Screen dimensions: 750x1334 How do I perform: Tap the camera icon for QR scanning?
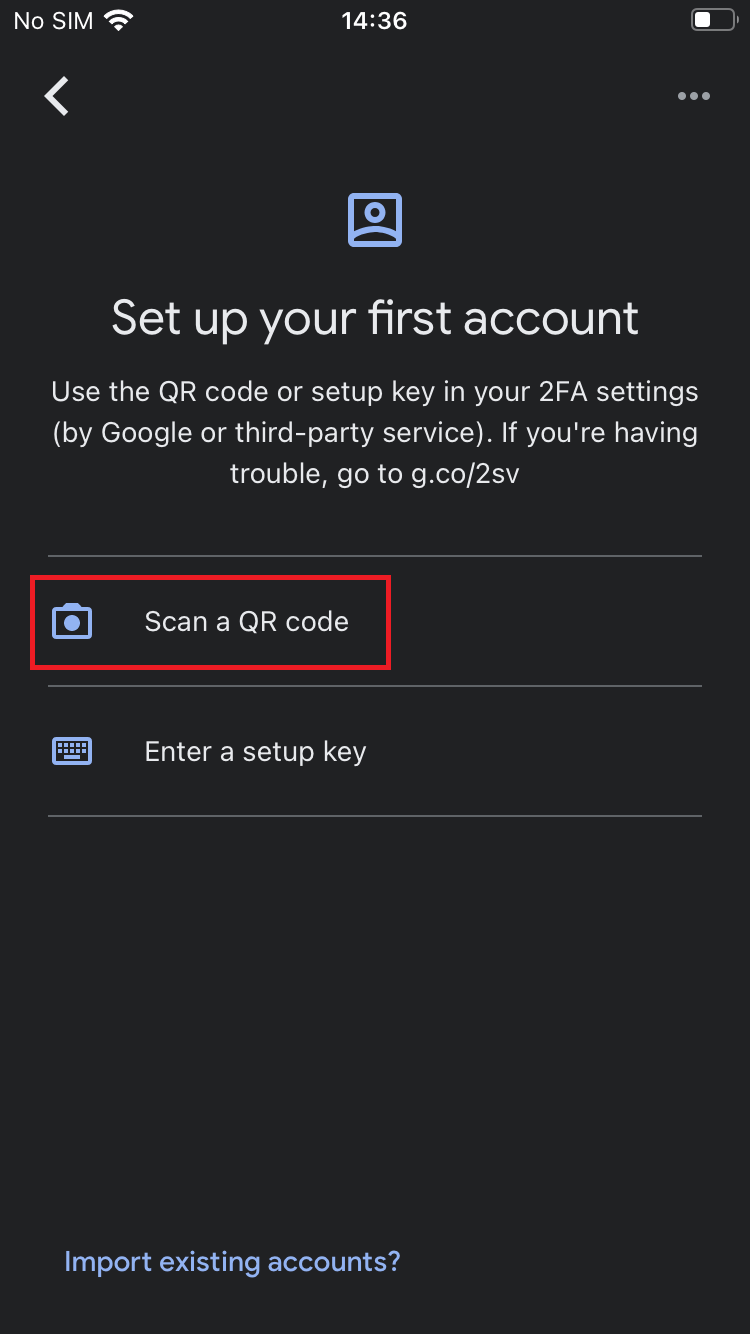[x=72, y=621]
